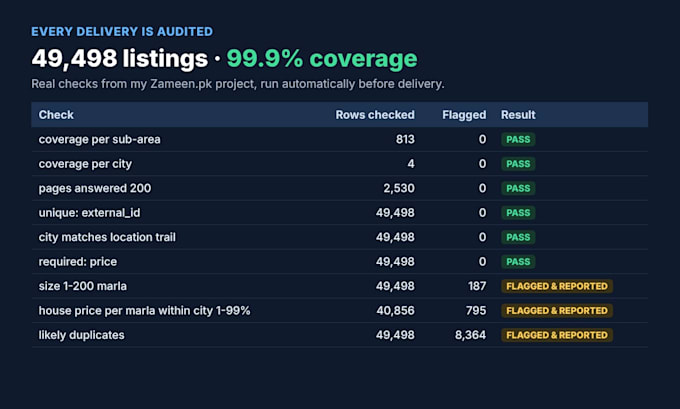Image resolution: width=680 pixels, height=409 pixels.
Task: Click the 'city matches location trail' check
Action: pos(107,237)
